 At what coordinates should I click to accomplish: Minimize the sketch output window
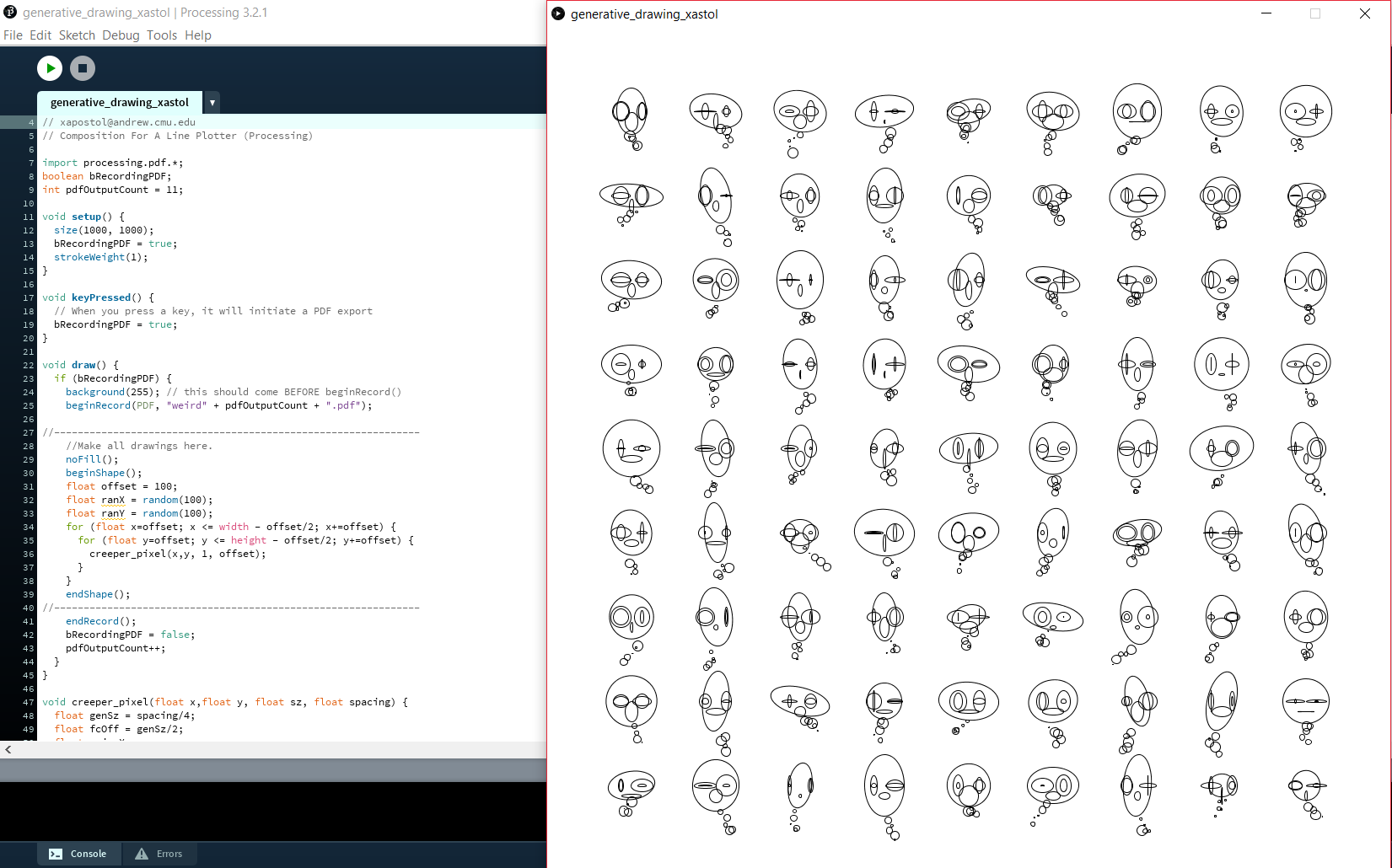[x=1266, y=13]
